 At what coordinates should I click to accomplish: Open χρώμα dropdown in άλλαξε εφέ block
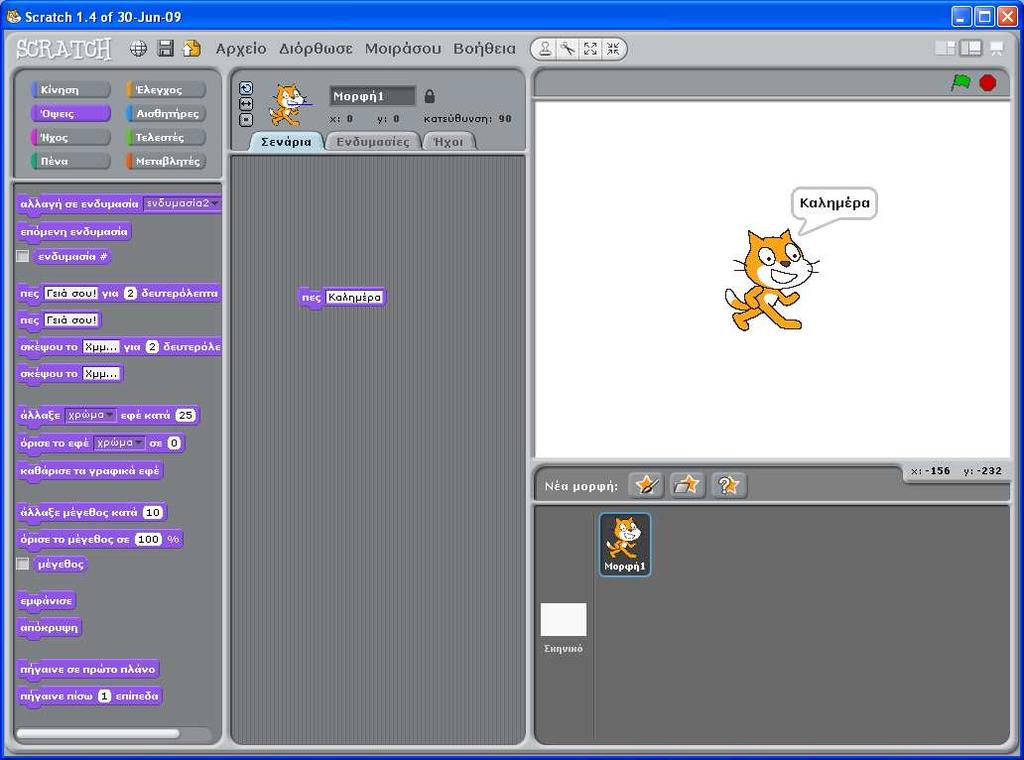coord(91,415)
